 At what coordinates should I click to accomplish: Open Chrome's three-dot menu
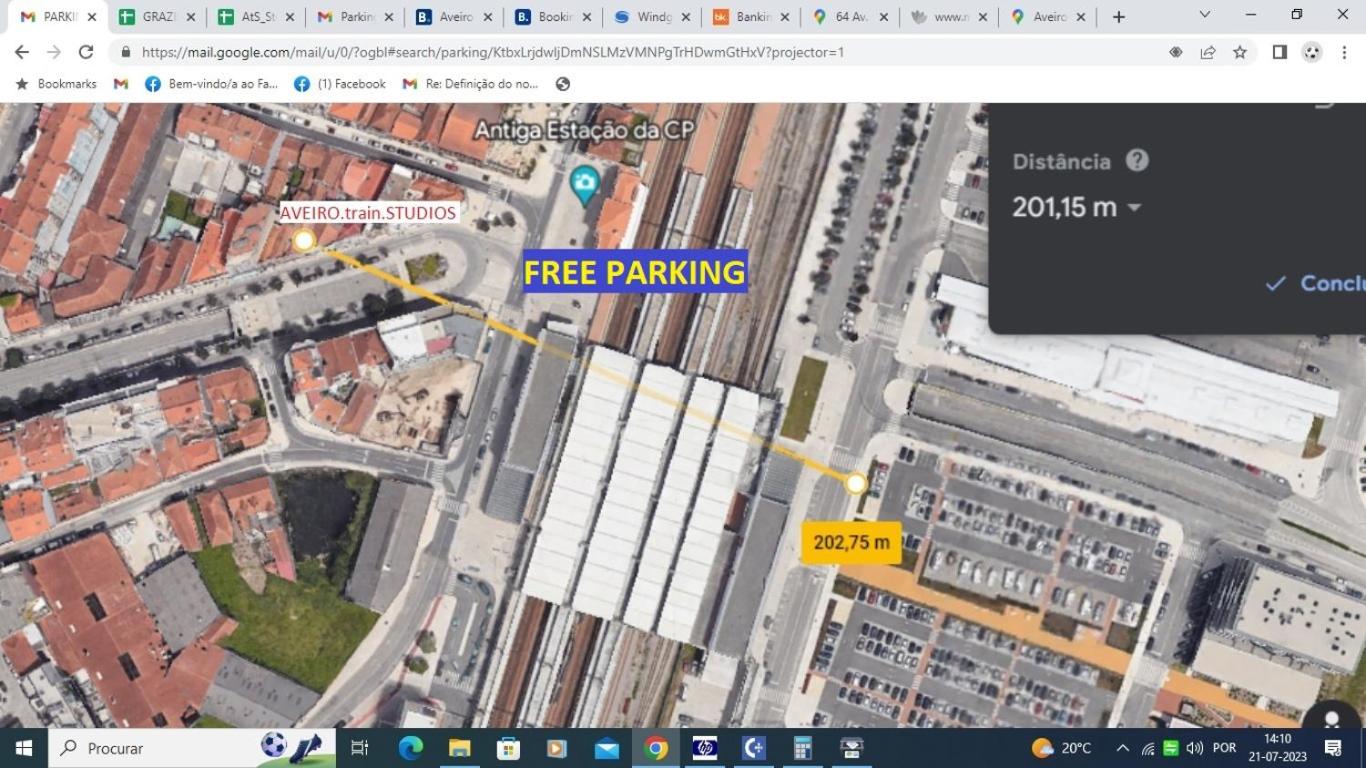pyautogui.click(x=1344, y=52)
